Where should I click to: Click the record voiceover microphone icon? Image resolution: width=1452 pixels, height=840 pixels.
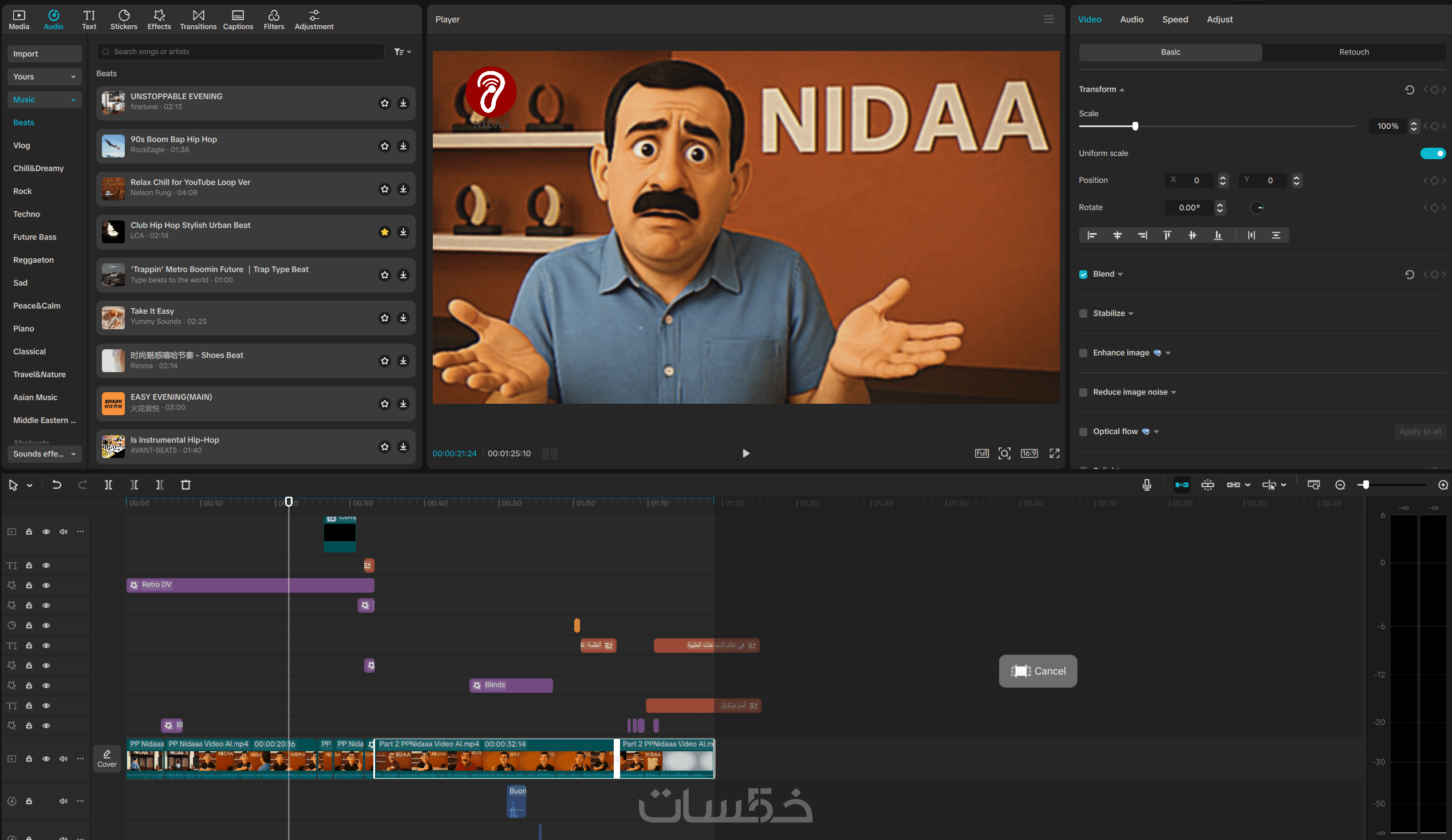coord(1147,484)
